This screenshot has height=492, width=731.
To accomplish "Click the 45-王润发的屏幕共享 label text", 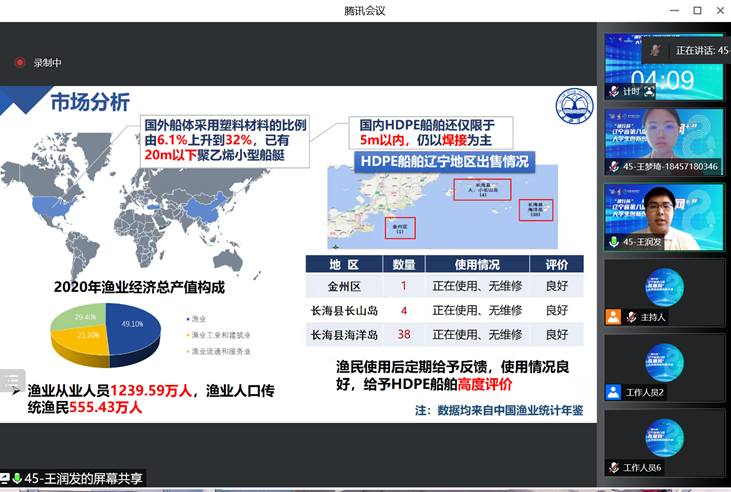I will tap(83, 478).
